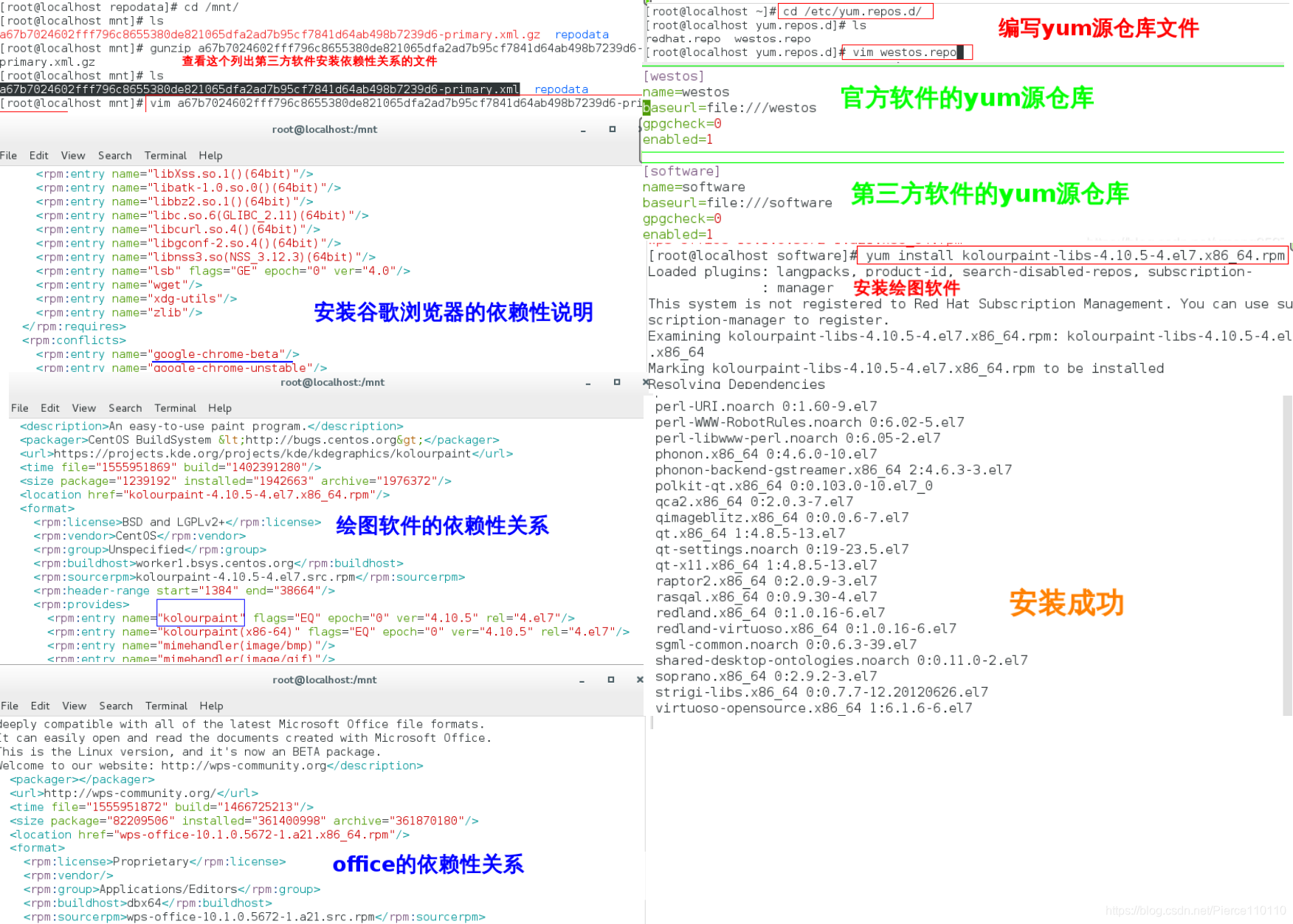
Task: Click the 'worker1.bsys.centos.org' buildhost line
Action: (218, 564)
